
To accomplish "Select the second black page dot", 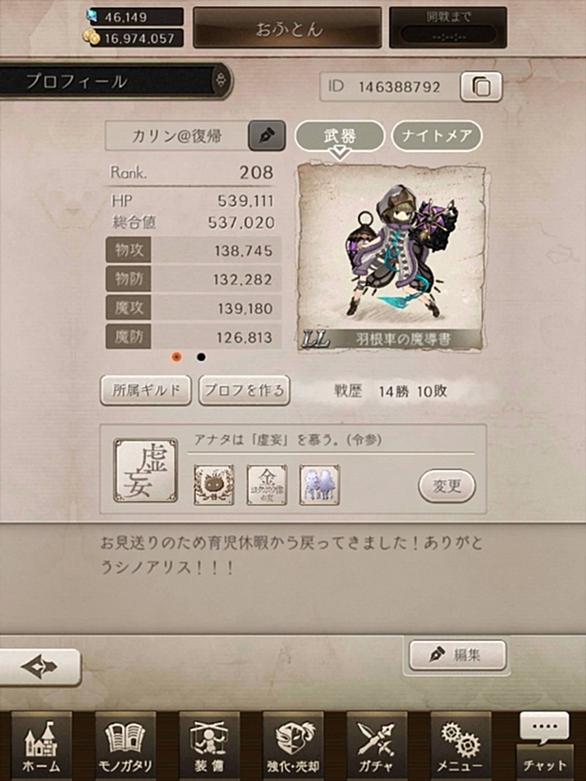I will click(201, 357).
